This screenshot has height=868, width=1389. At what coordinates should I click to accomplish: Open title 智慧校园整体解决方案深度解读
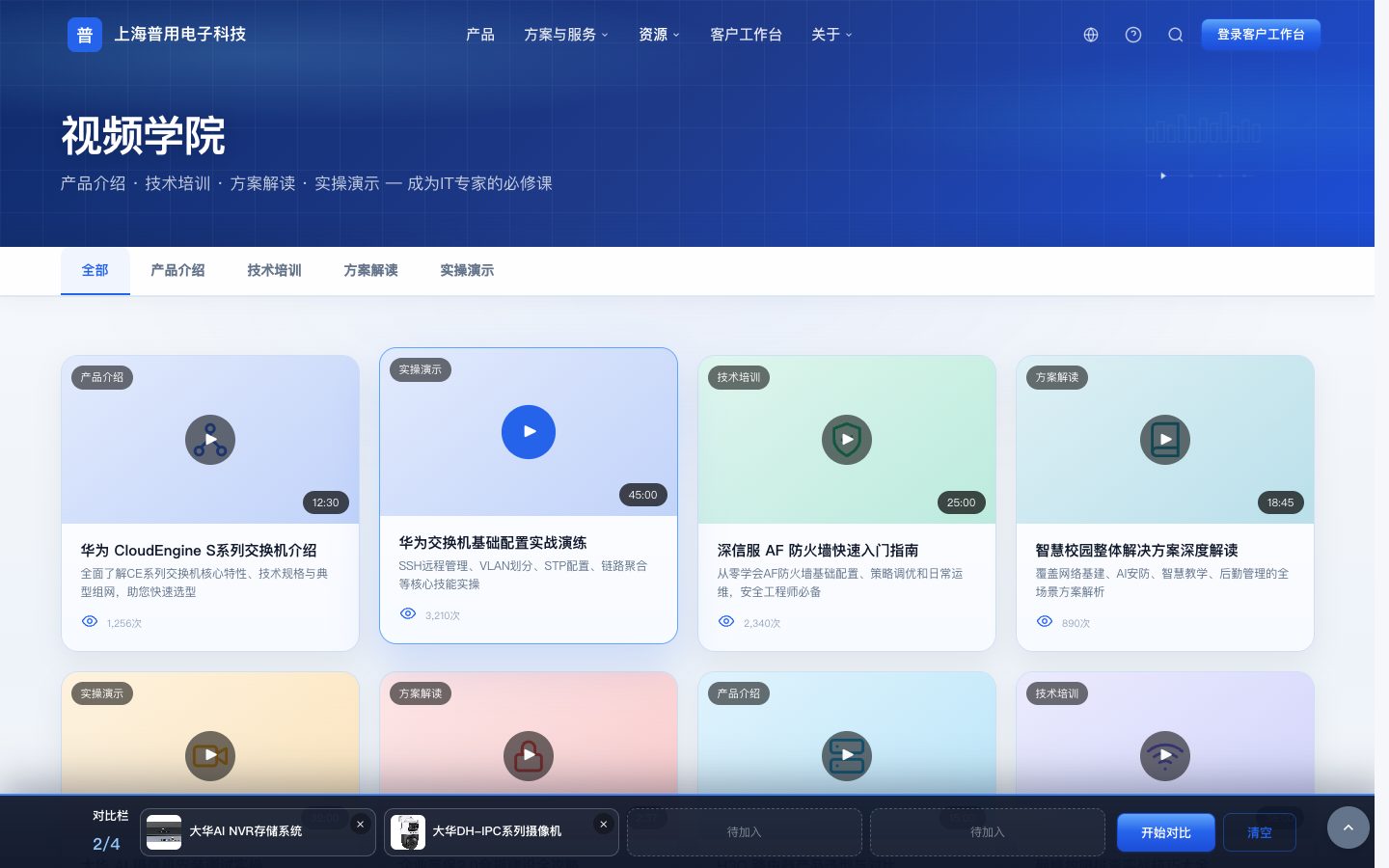[x=1137, y=551]
